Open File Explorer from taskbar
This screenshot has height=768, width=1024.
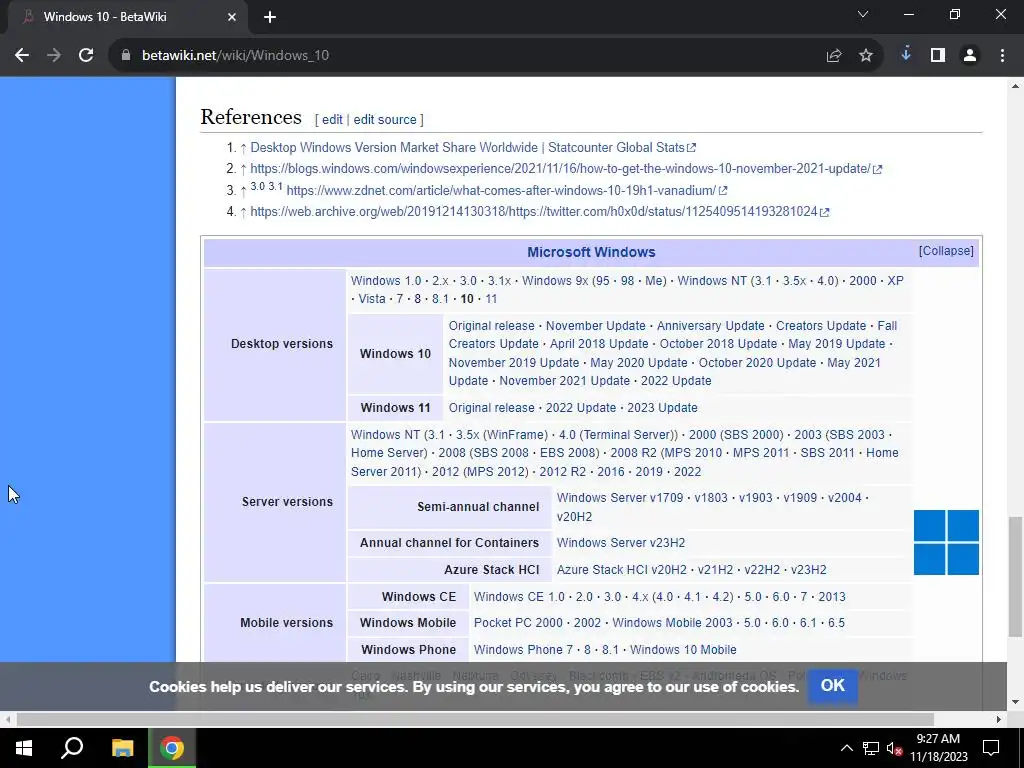pos(122,748)
